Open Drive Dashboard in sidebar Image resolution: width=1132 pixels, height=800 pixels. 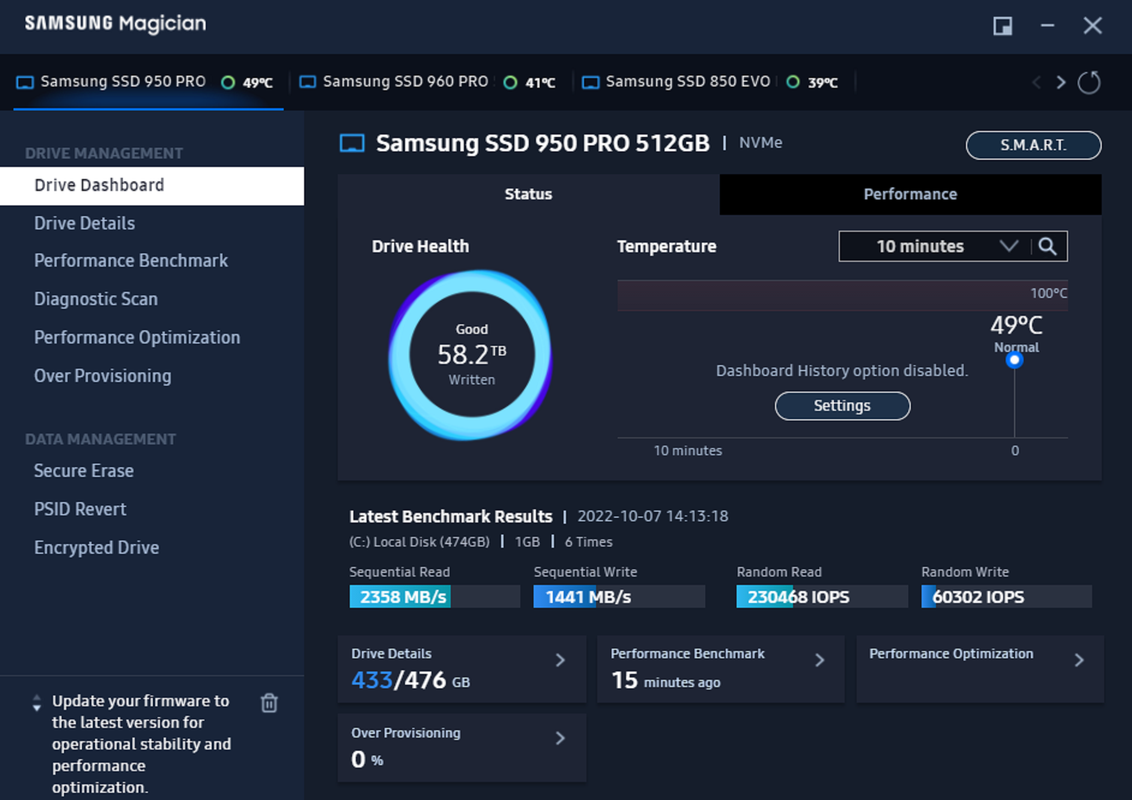(x=152, y=186)
